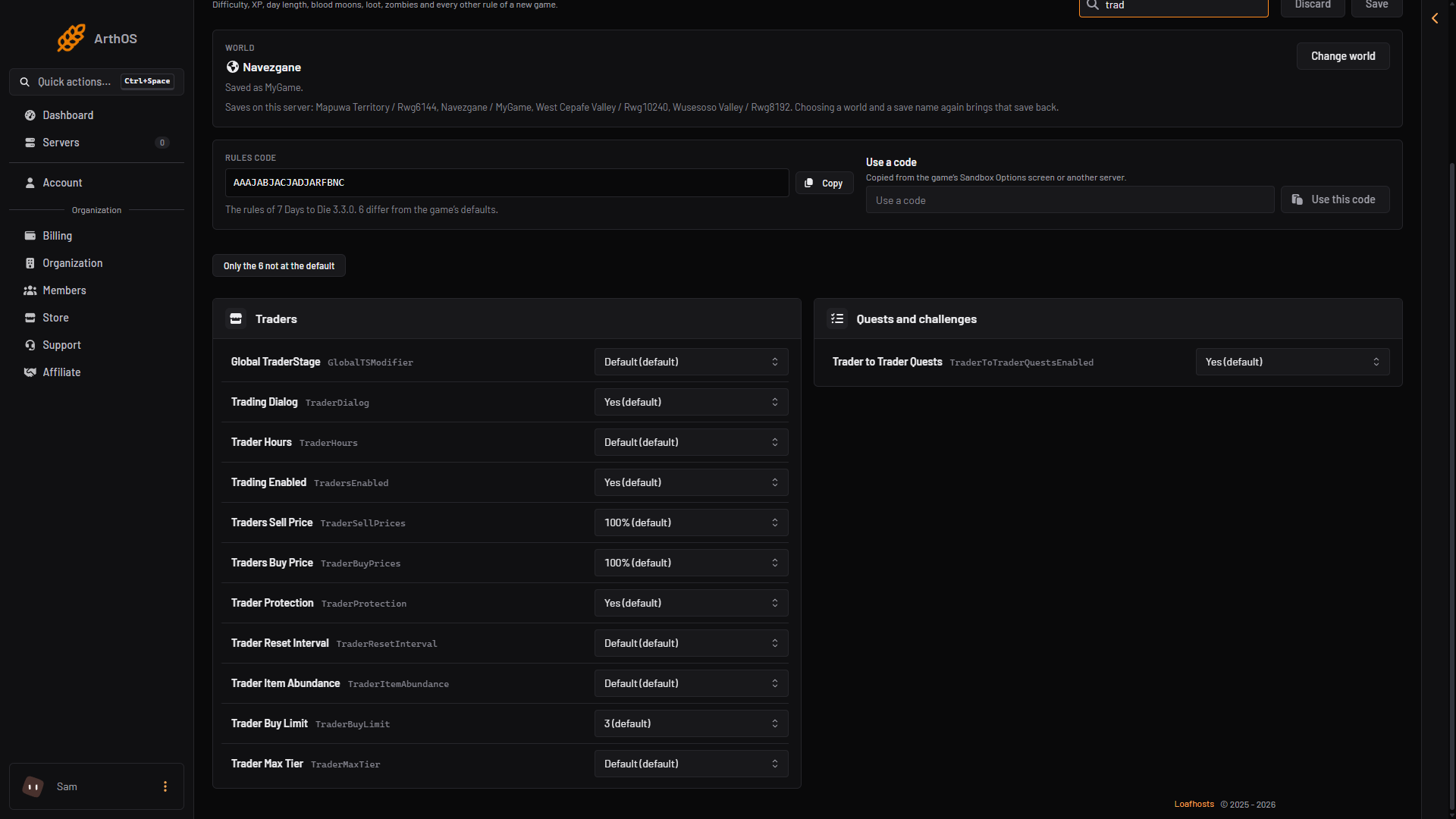This screenshot has height=819, width=1456.
Task: Open the Traders Sell Price dropdown
Action: pos(691,522)
